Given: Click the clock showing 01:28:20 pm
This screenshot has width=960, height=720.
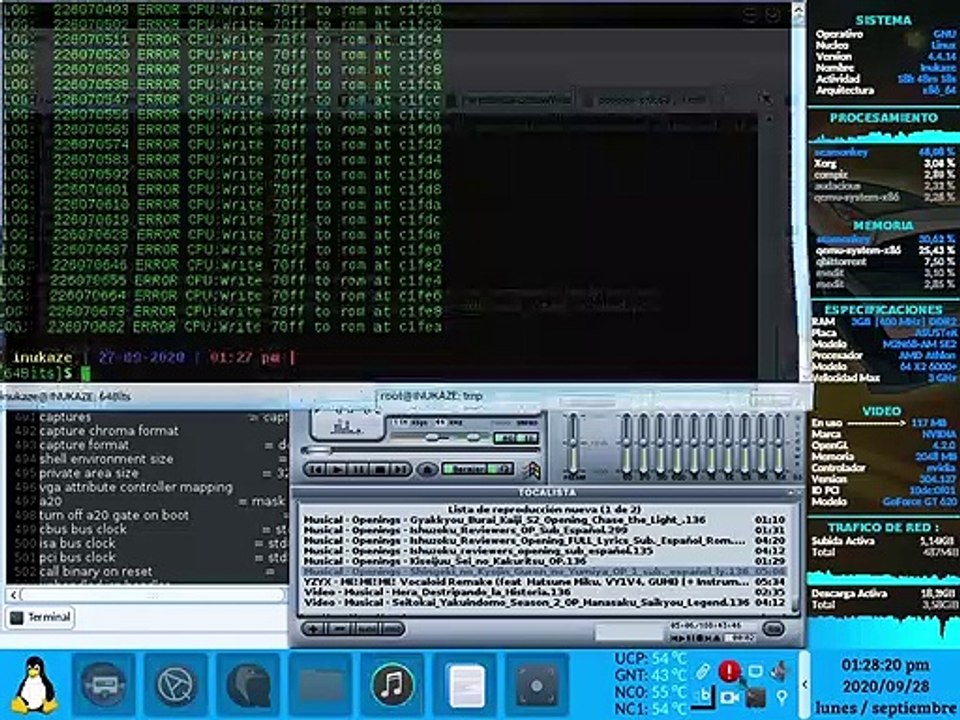Looking at the screenshot, I should point(885,665).
